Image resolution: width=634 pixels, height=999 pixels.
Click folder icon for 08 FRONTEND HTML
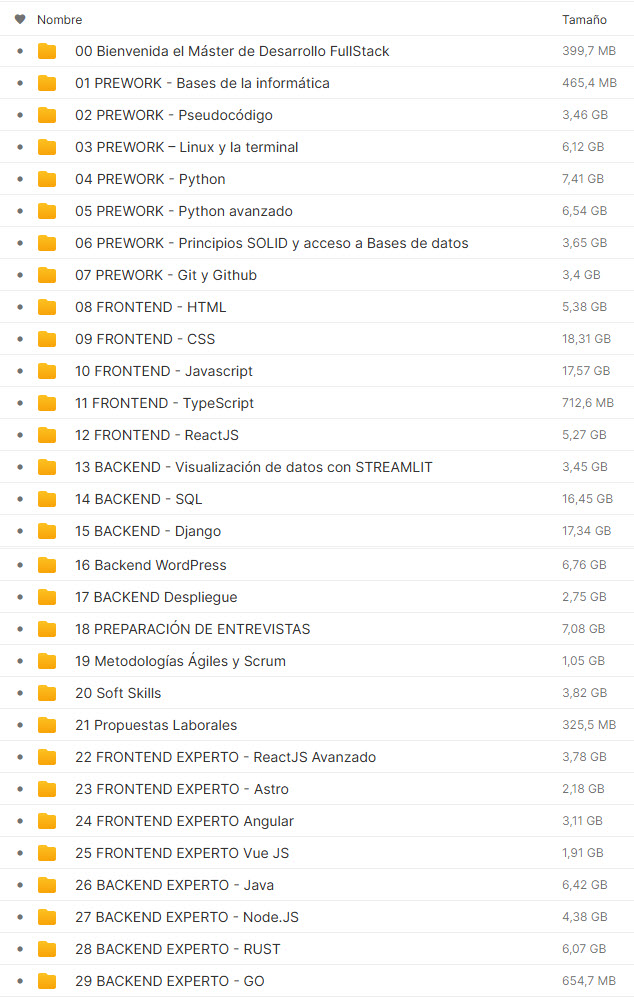point(47,307)
